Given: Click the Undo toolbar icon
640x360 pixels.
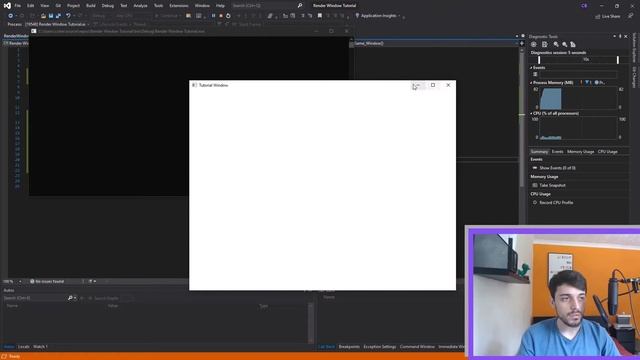Looking at the screenshot, I should click(68, 16).
